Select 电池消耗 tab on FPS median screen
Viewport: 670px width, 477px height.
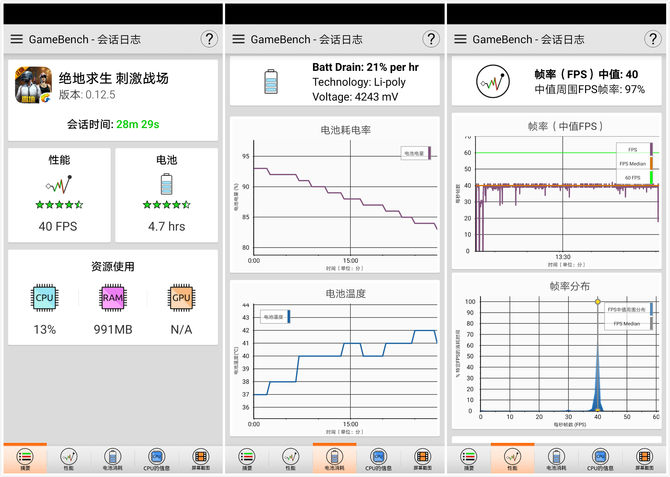point(556,460)
